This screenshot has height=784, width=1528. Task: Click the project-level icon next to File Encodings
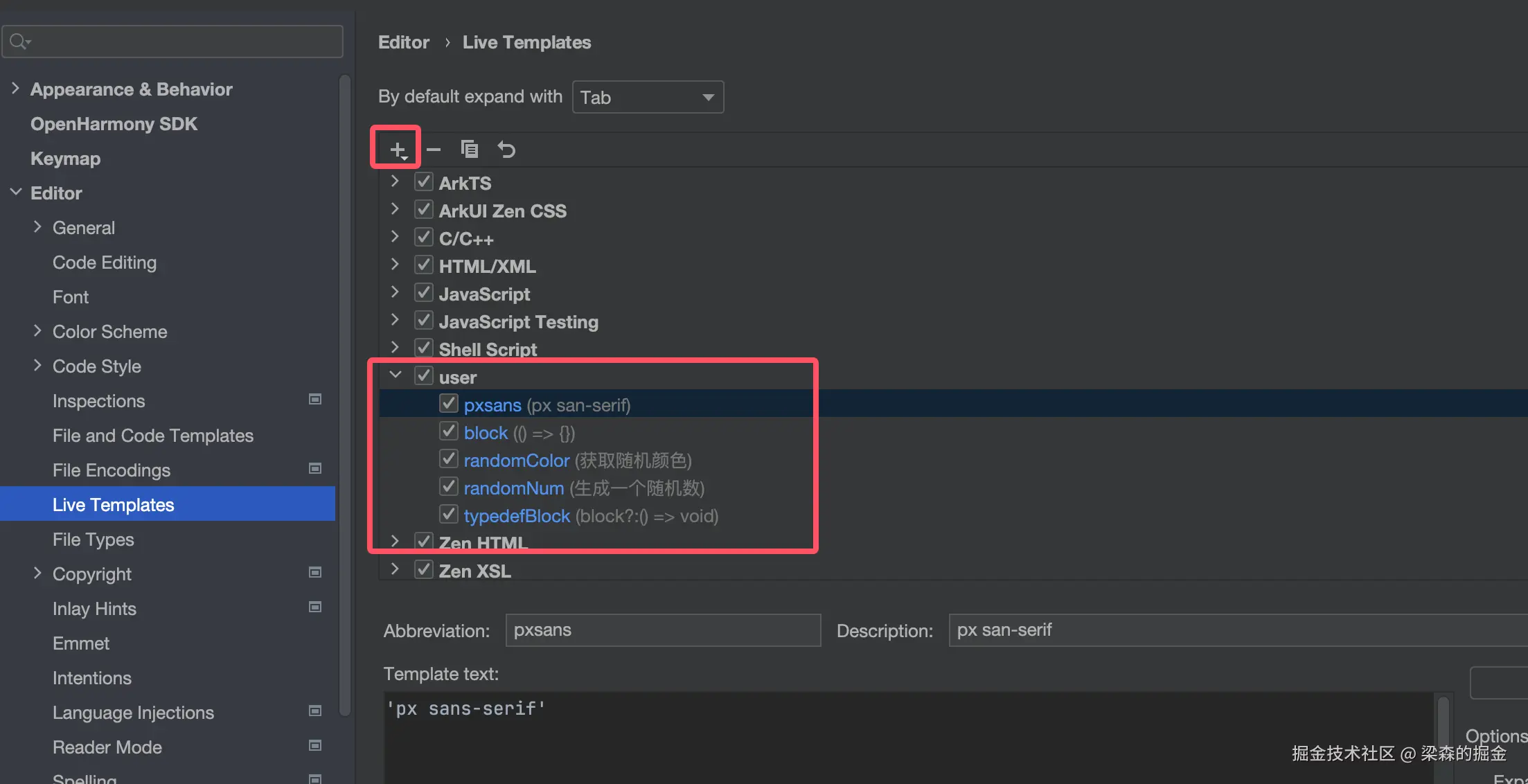click(x=315, y=469)
